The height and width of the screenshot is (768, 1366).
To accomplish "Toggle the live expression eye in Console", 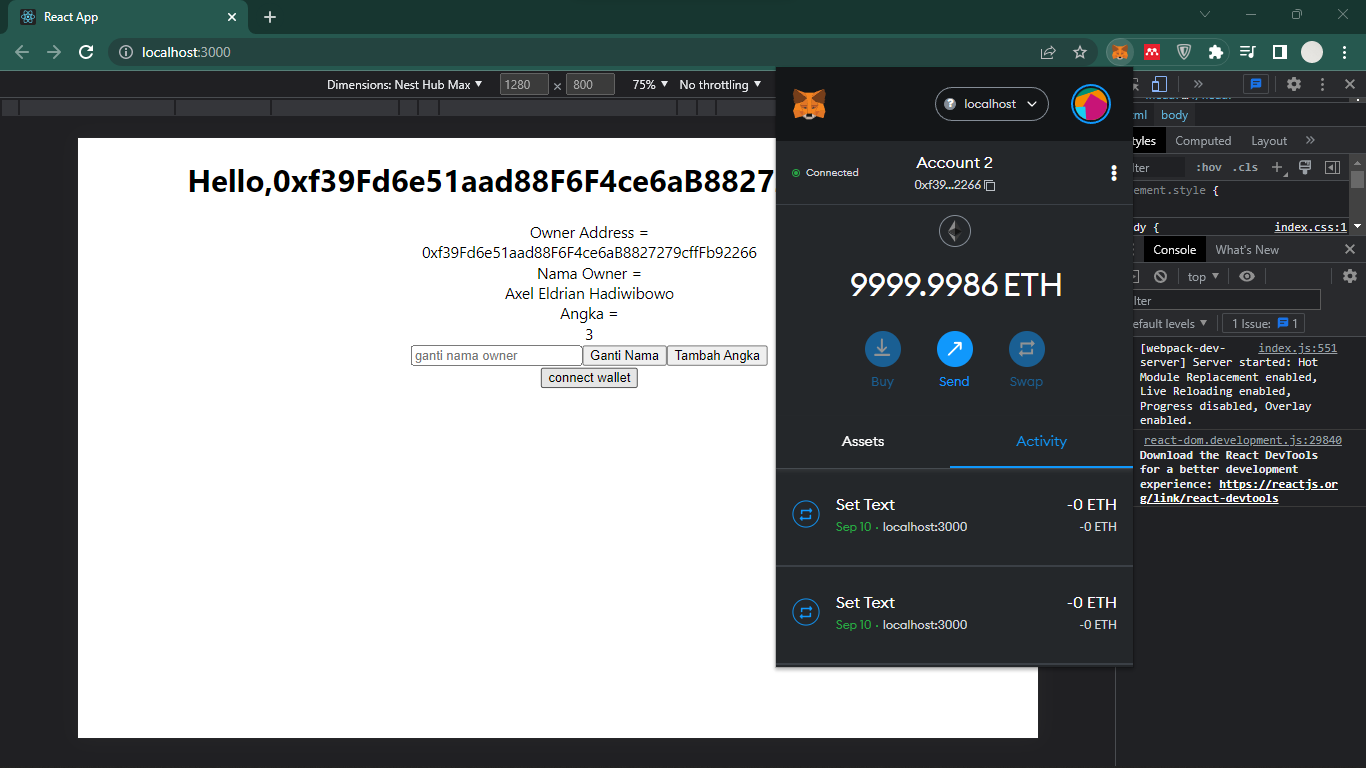I will 1246,276.
